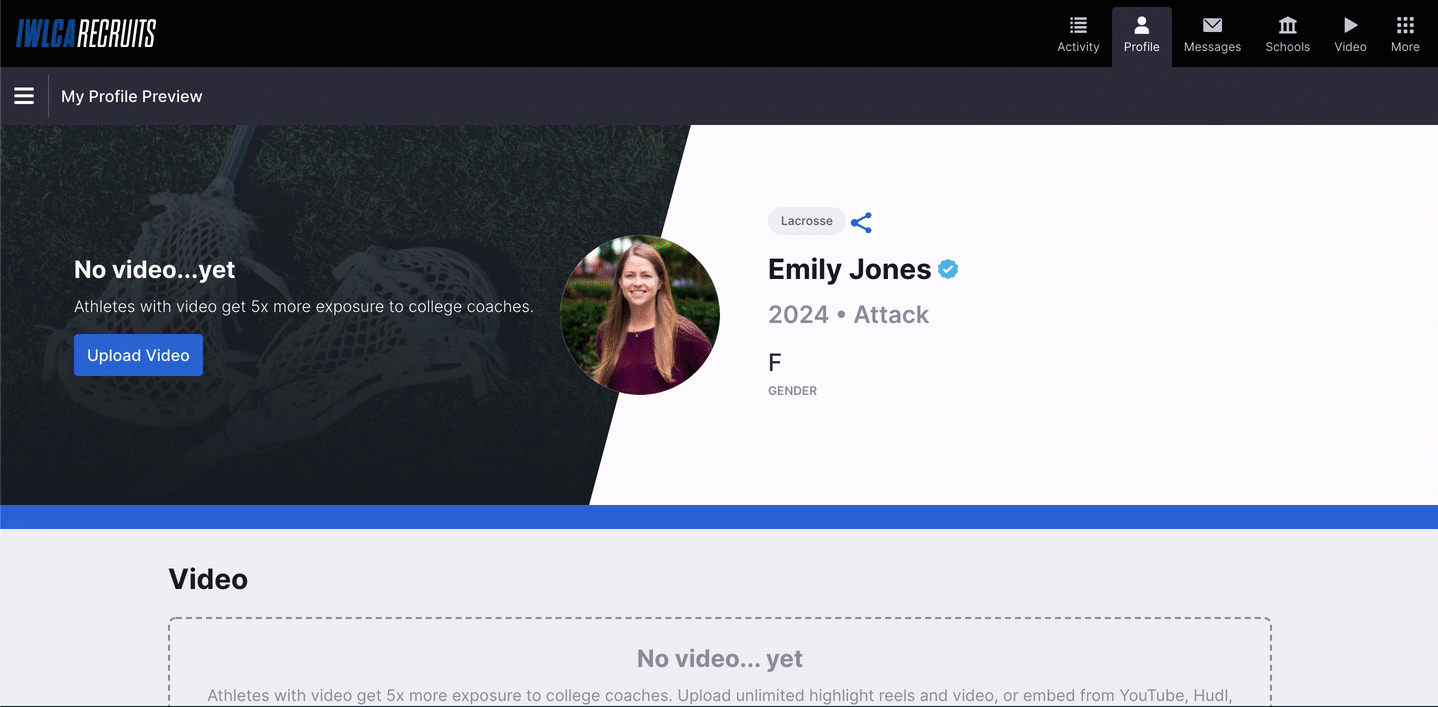Screen dimensions: 1438x707
Task: Click the Emily Jones name heading
Action: coord(849,269)
